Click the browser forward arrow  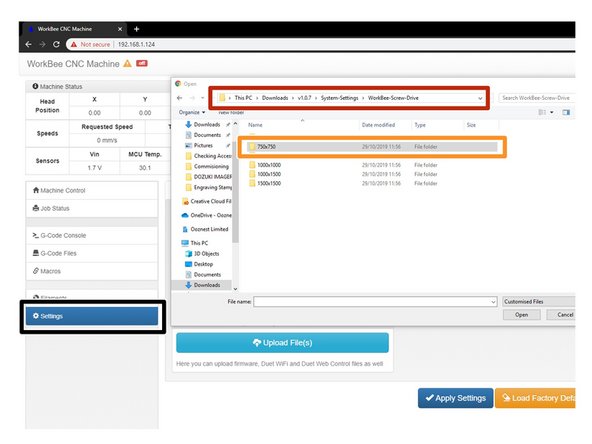42,44
